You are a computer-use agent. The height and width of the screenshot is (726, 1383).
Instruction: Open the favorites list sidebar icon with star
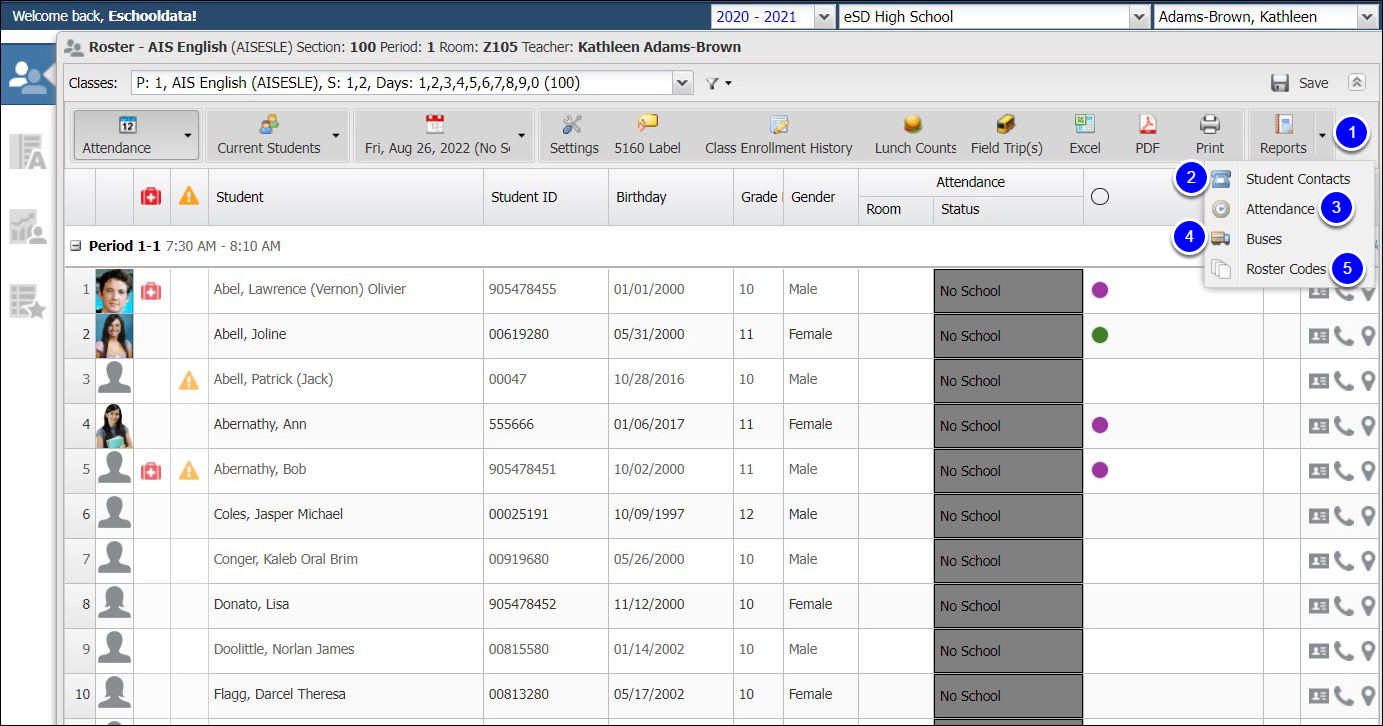(x=28, y=300)
